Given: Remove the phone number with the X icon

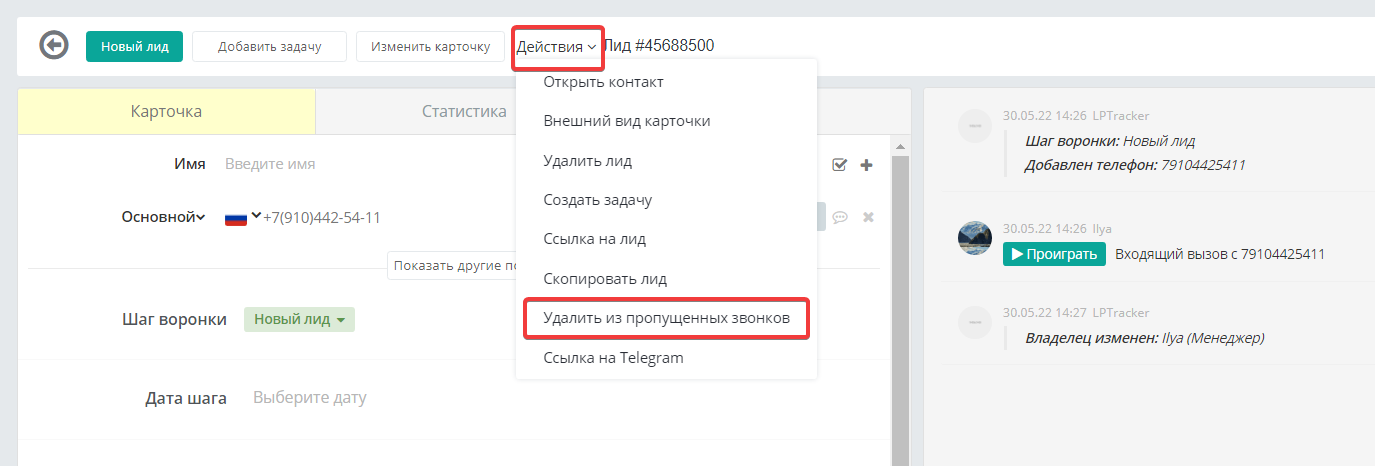Looking at the screenshot, I should tap(868, 217).
